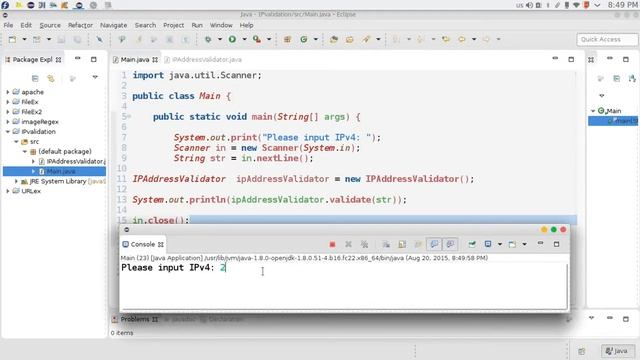Toggle Word Wrap in the Console toolbar
Screen dimensions: 640x360
pyautogui.click(x=418, y=244)
